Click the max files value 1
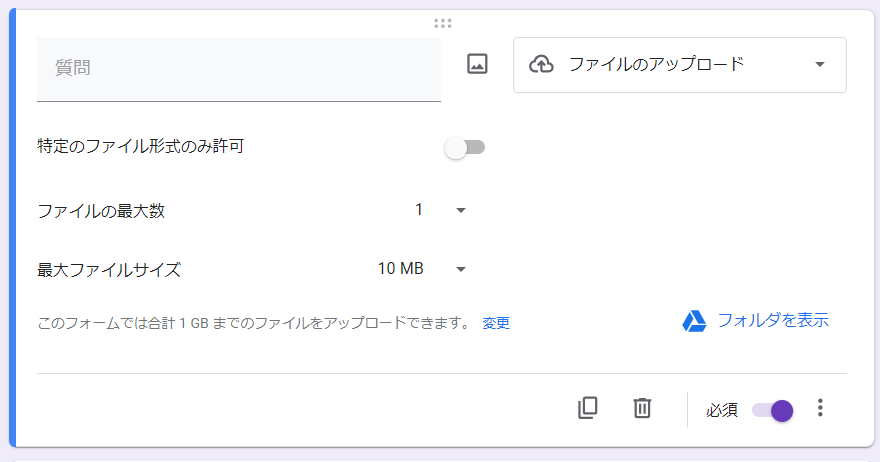880x462 pixels. tap(419, 210)
